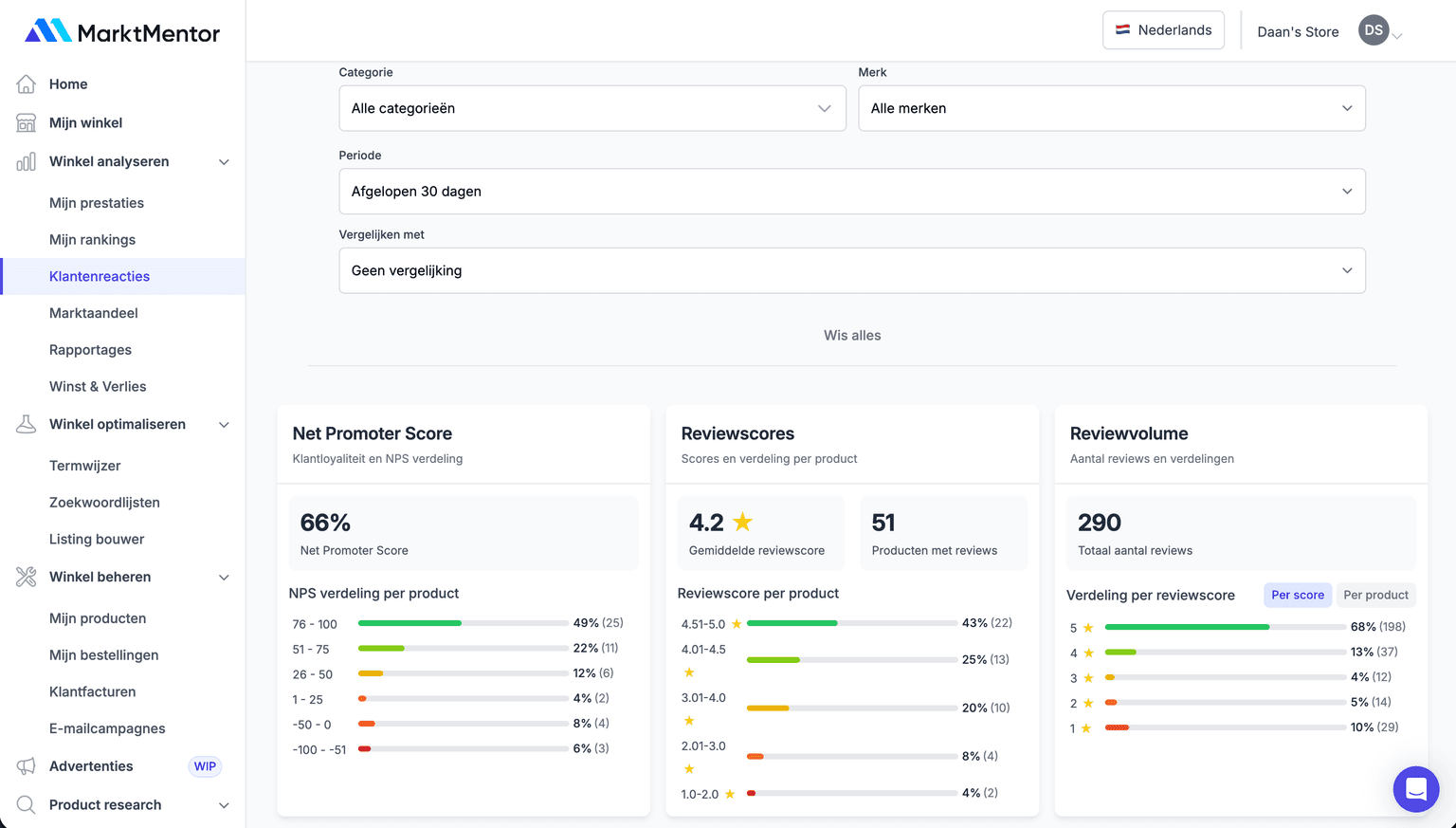Open the Categorie dropdown
Screen dimensions: 1456x828
592,108
